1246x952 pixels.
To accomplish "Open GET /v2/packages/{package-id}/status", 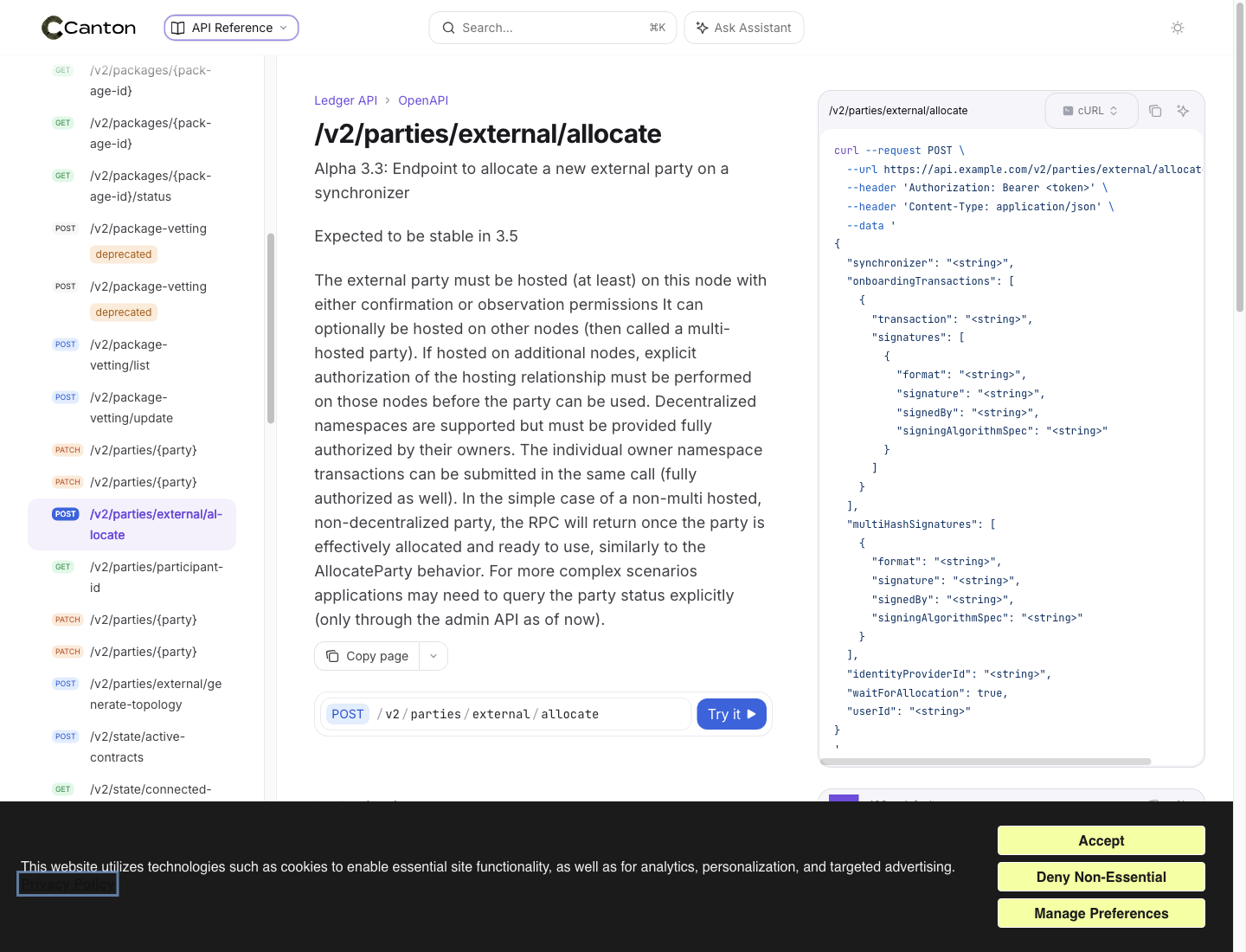I will coord(132,186).
